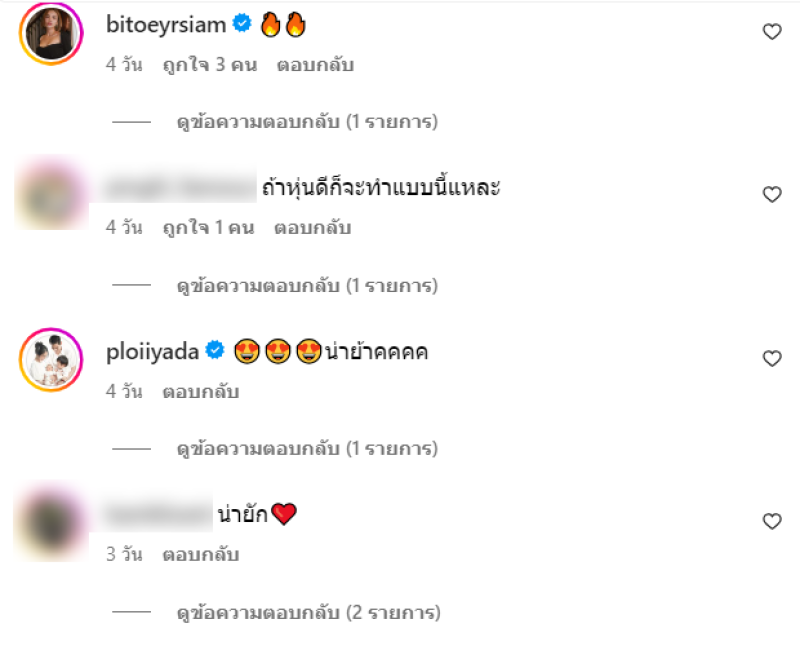Tap the heart beside the น่ายัก comment
The width and height of the screenshot is (800, 659).
772,521
